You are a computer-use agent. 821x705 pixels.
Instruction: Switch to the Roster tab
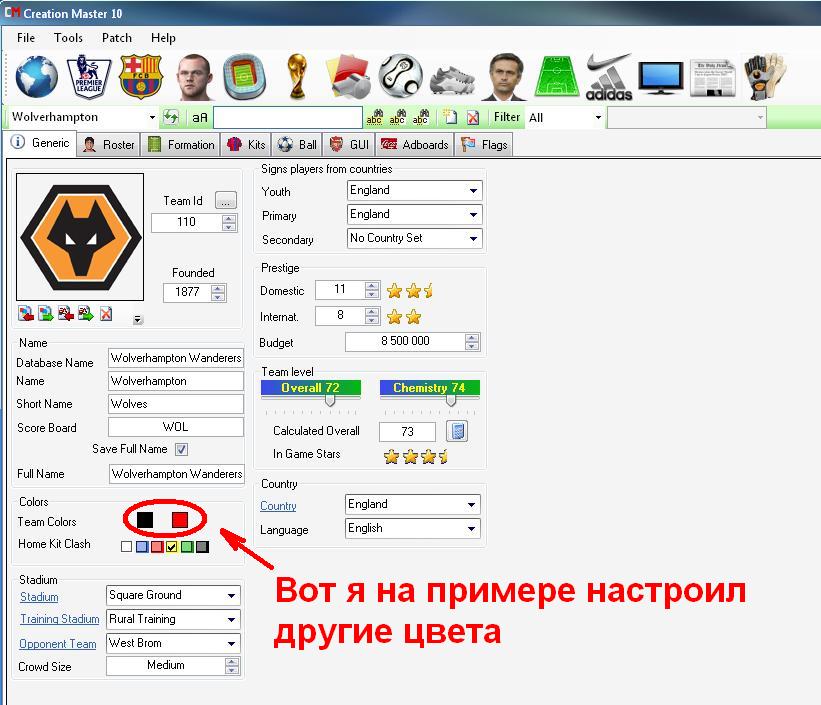[109, 145]
